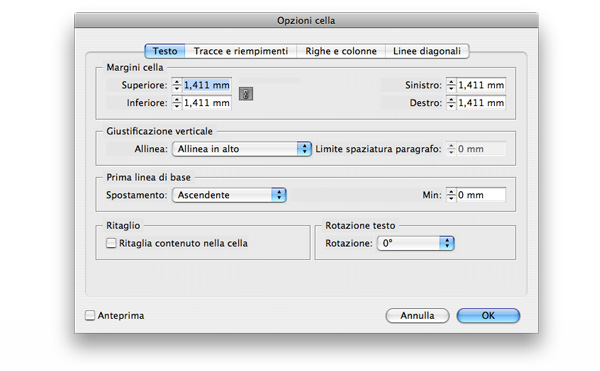Image resolution: width=600 pixels, height=371 pixels.
Task: Click the stepper arrows for Inferiore margin
Action: point(176,103)
